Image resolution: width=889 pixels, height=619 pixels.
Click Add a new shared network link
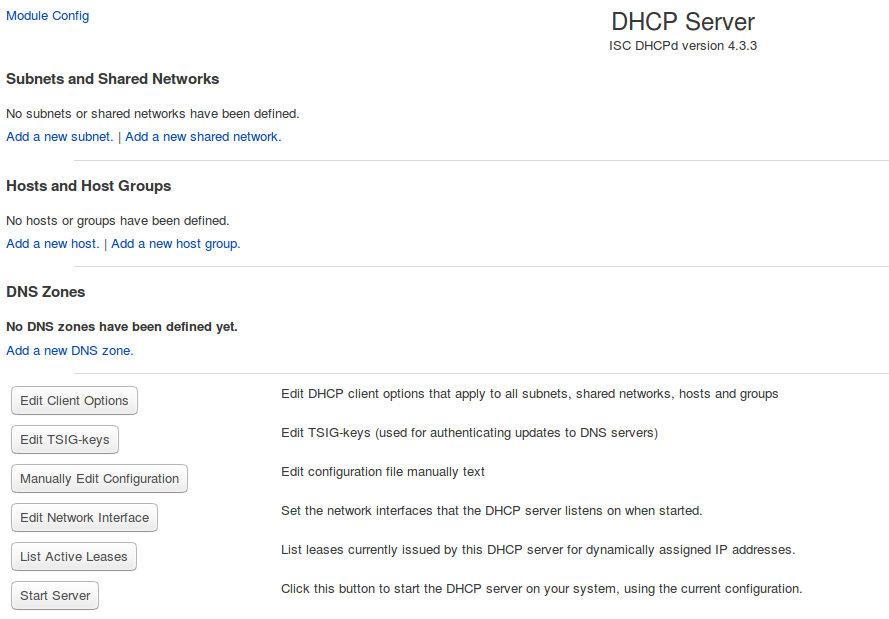coord(203,137)
